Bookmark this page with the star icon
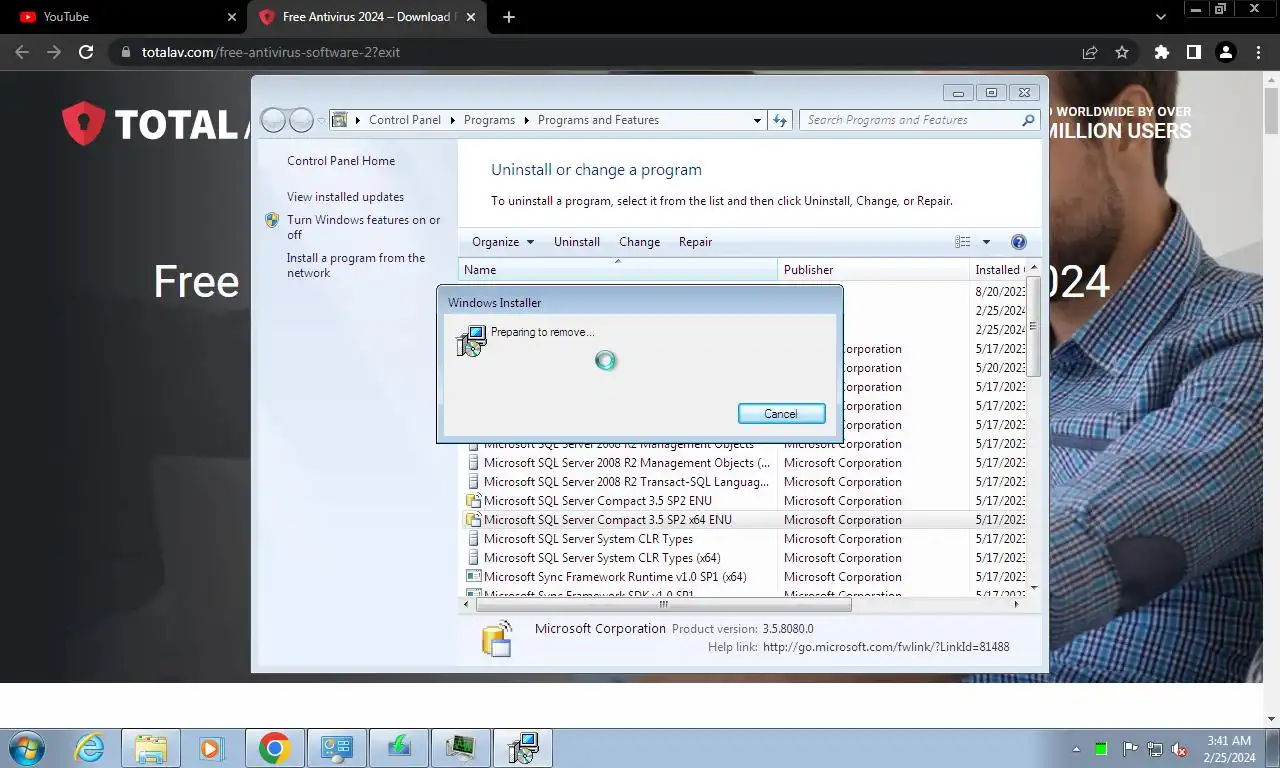The image size is (1280, 768). (x=1122, y=52)
